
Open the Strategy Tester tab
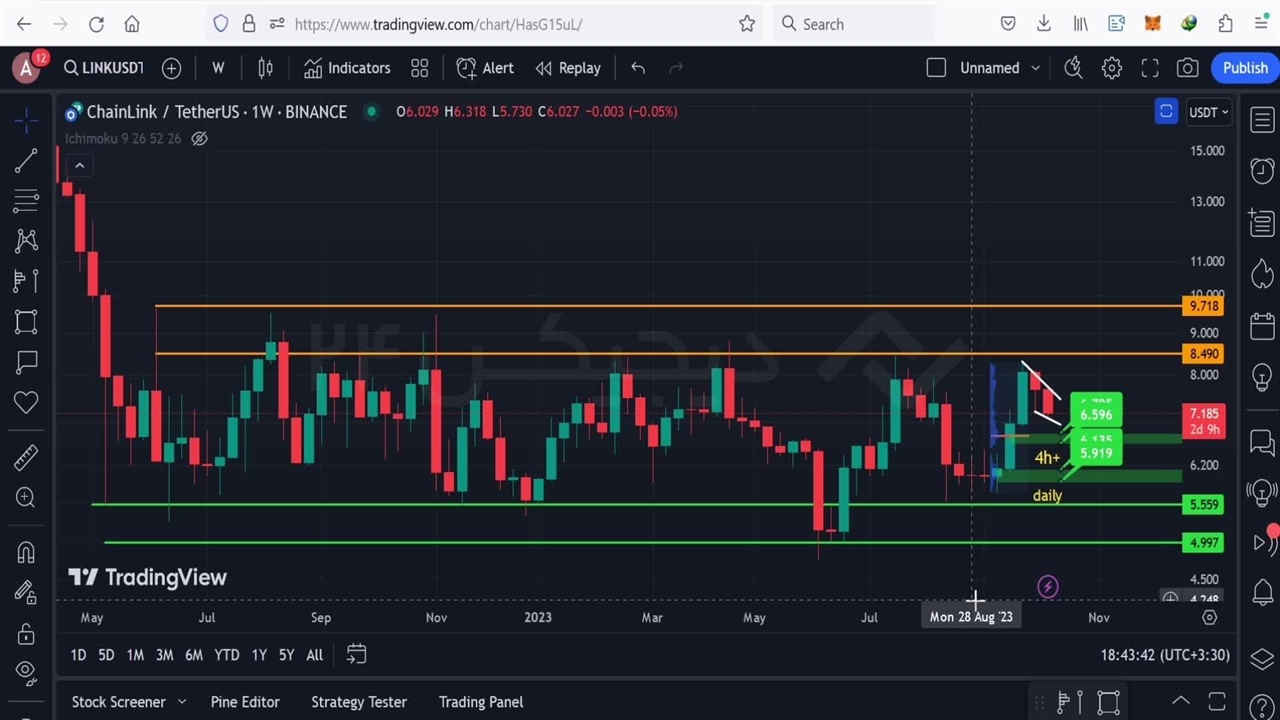(x=358, y=702)
